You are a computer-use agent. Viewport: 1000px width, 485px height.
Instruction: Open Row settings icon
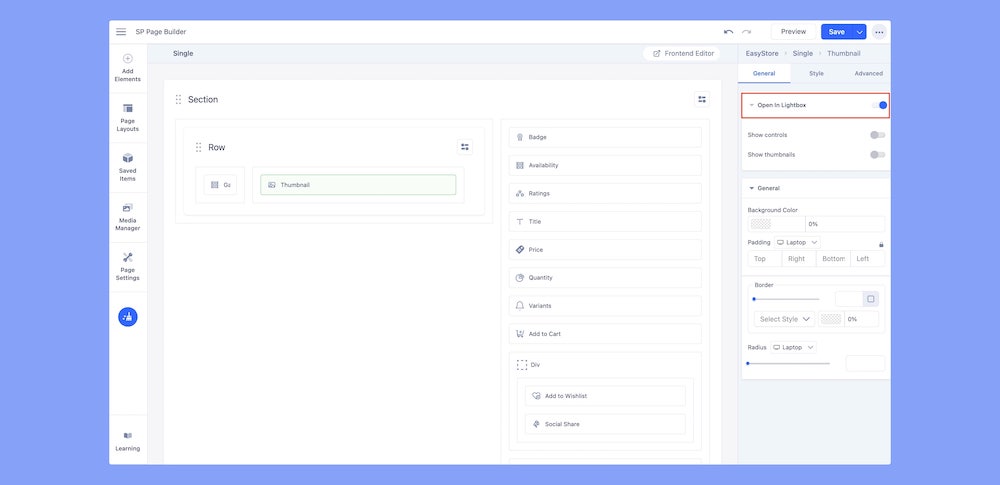pos(465,147)
